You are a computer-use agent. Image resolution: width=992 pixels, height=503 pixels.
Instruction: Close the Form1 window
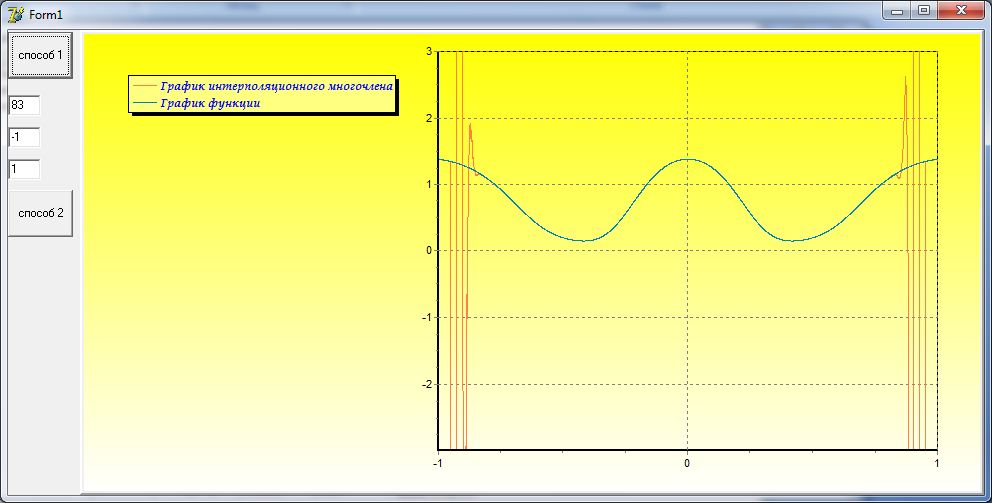coord(961,11)
